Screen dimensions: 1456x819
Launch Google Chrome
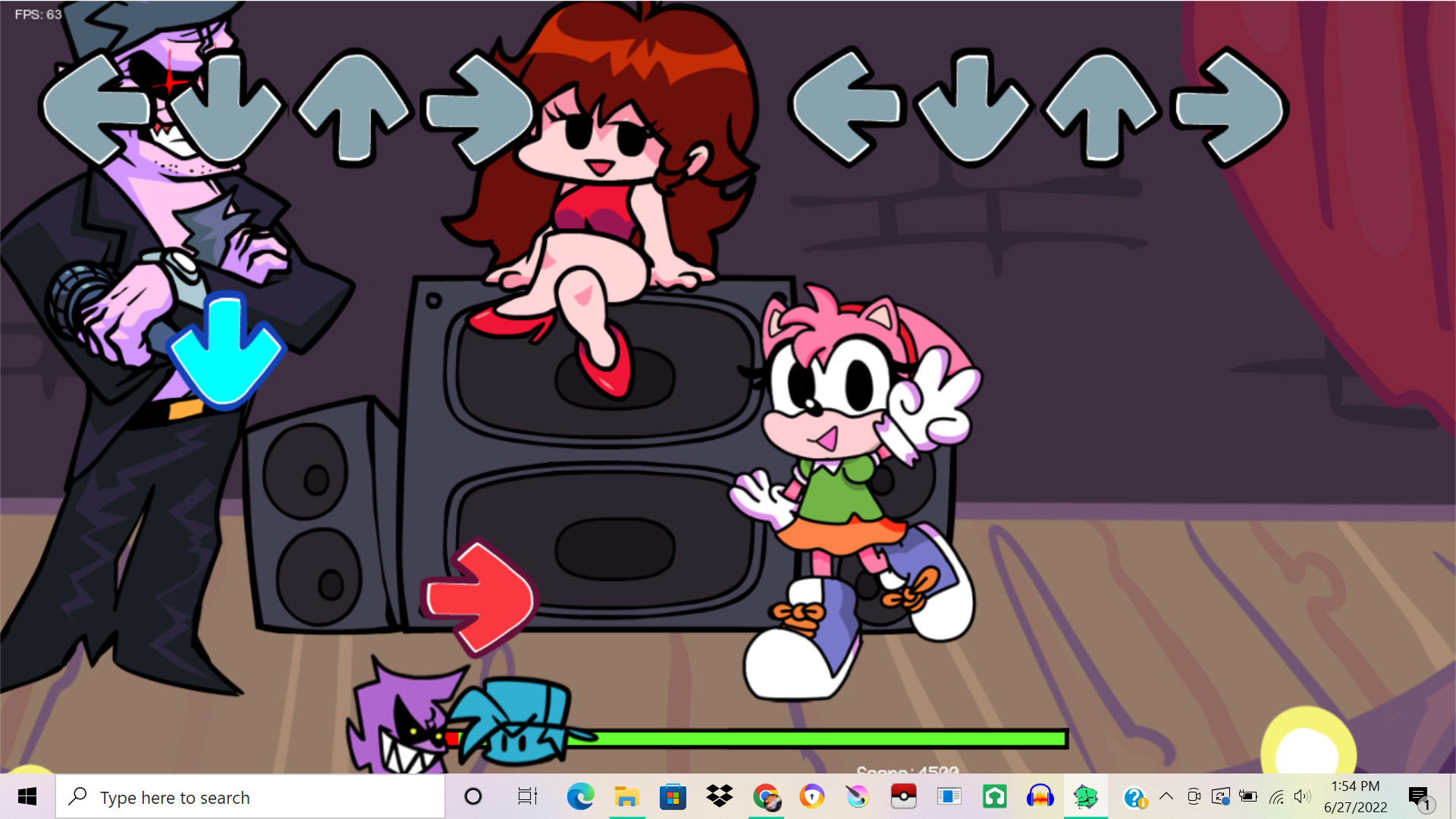pyautogui.click(x=765, y=797)
